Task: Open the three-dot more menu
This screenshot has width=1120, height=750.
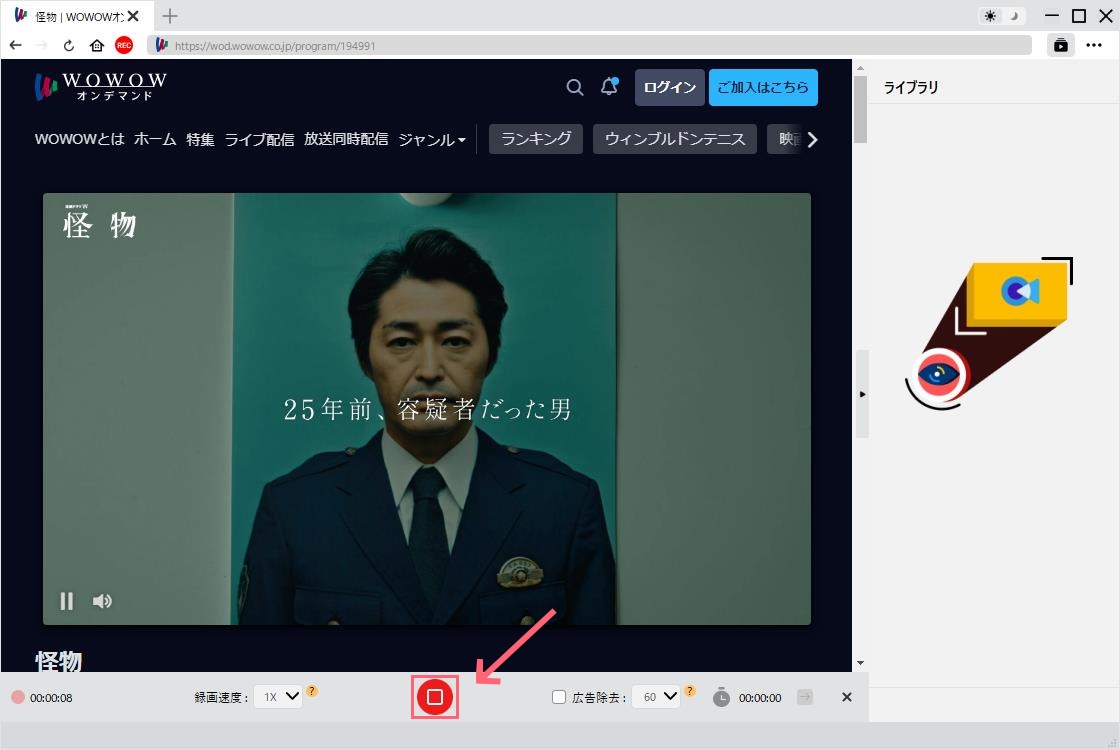Action: [x=1094, y=45]
